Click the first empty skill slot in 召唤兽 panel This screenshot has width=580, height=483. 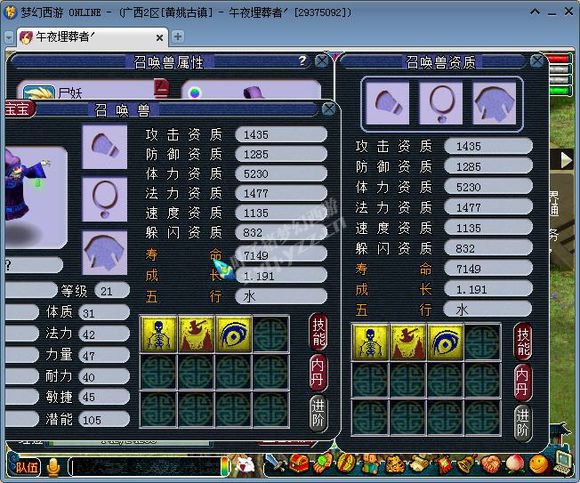point(271,334)
